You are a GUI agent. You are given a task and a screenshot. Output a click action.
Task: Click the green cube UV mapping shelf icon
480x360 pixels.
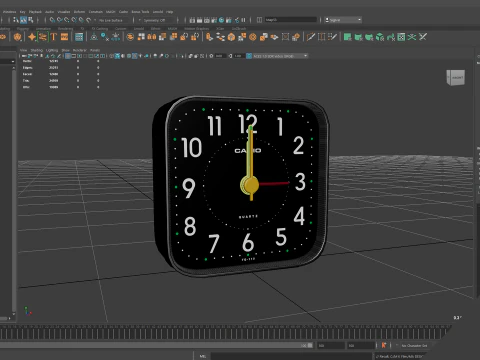(x=380, y=37)
